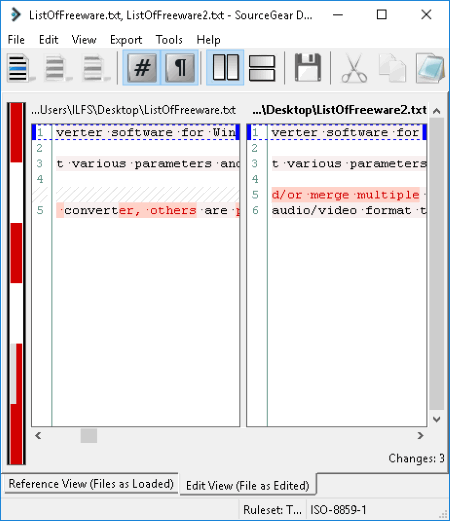
Task: Click the top red block in the difference overview bar
Action: pyautogui.click(x=16, y=133)
